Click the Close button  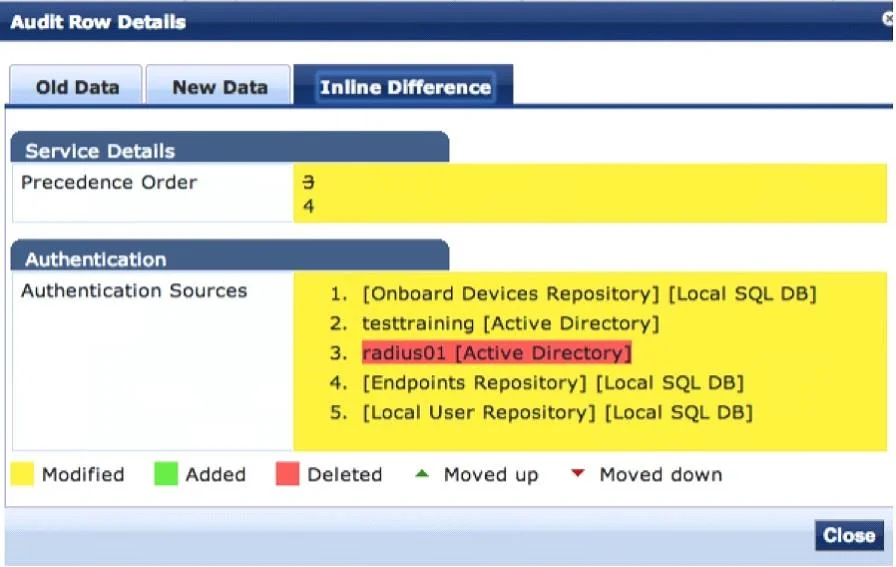[849, 535]
